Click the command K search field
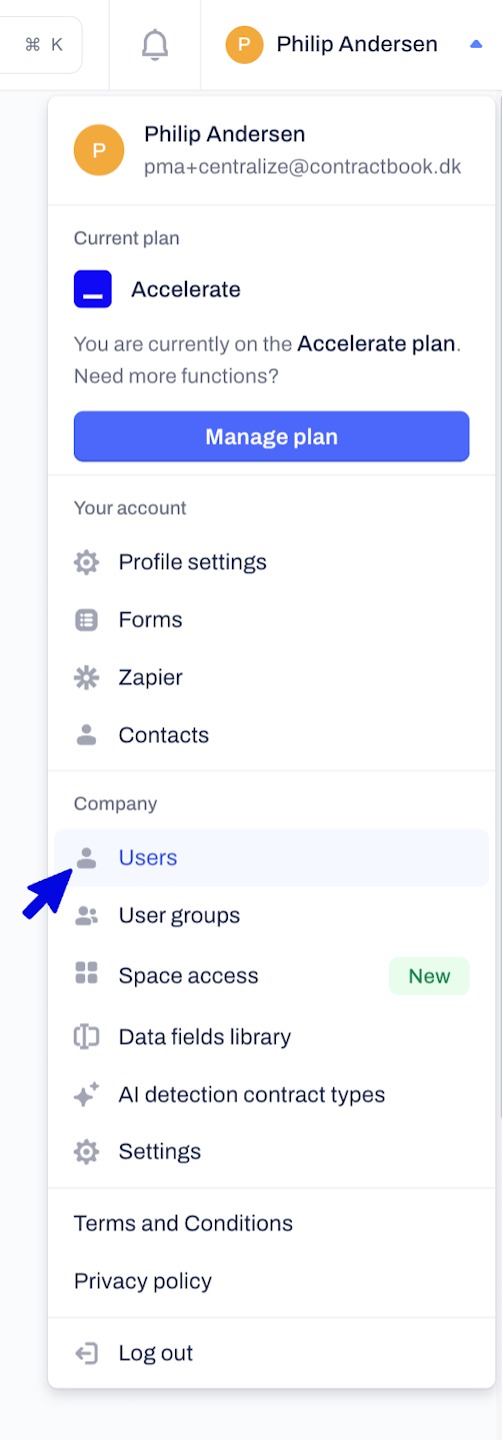Screen dimensions: 502x1440 40,44
